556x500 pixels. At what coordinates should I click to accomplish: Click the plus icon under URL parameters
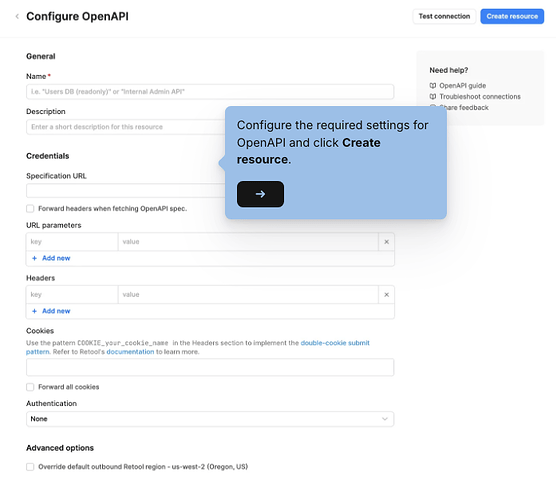(x=34, y=258)
